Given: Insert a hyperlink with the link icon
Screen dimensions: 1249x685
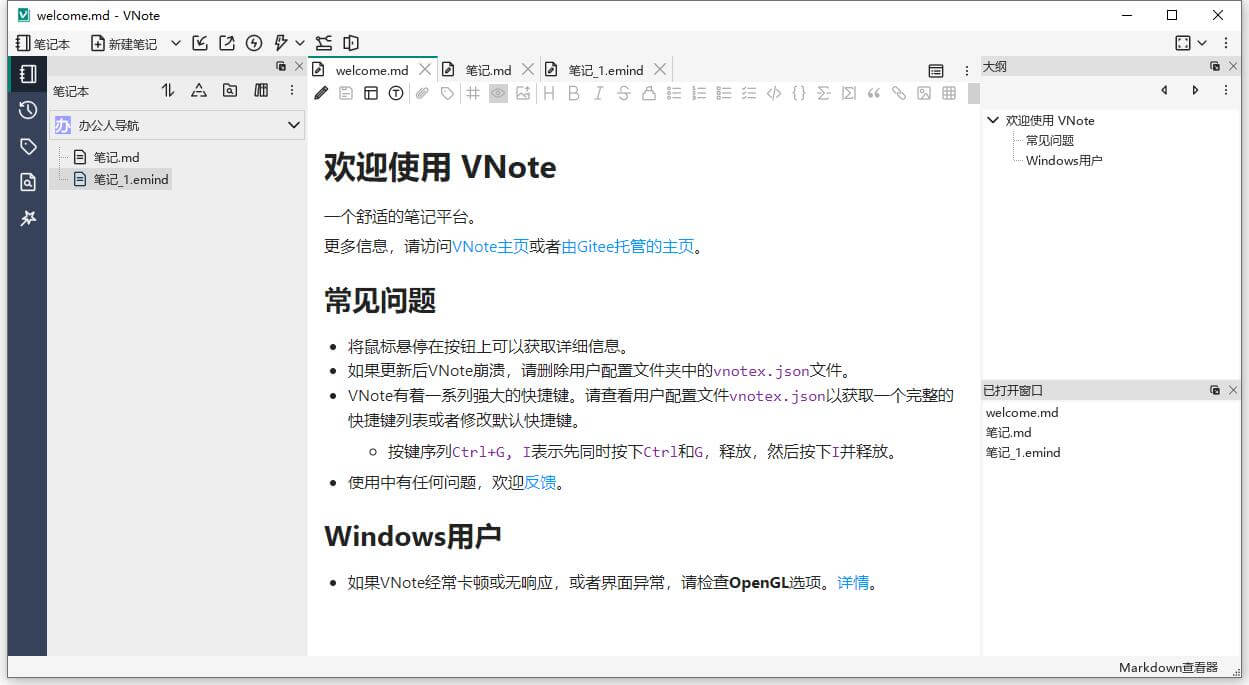Looking at the screenshot, I should [900, 93].
